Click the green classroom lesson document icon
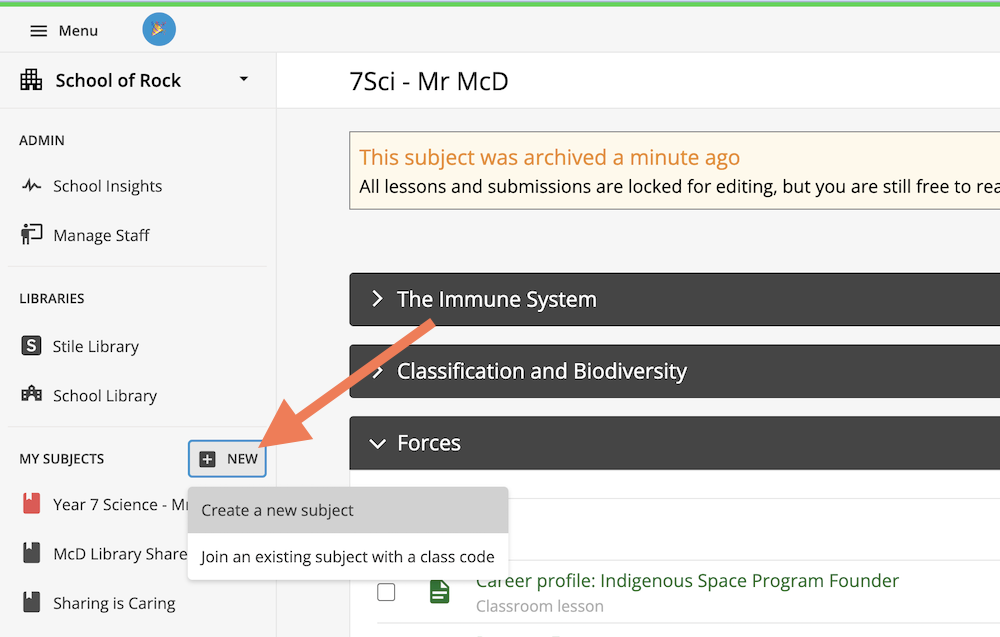Screen dimensions: 1000x637 point(439,592)
